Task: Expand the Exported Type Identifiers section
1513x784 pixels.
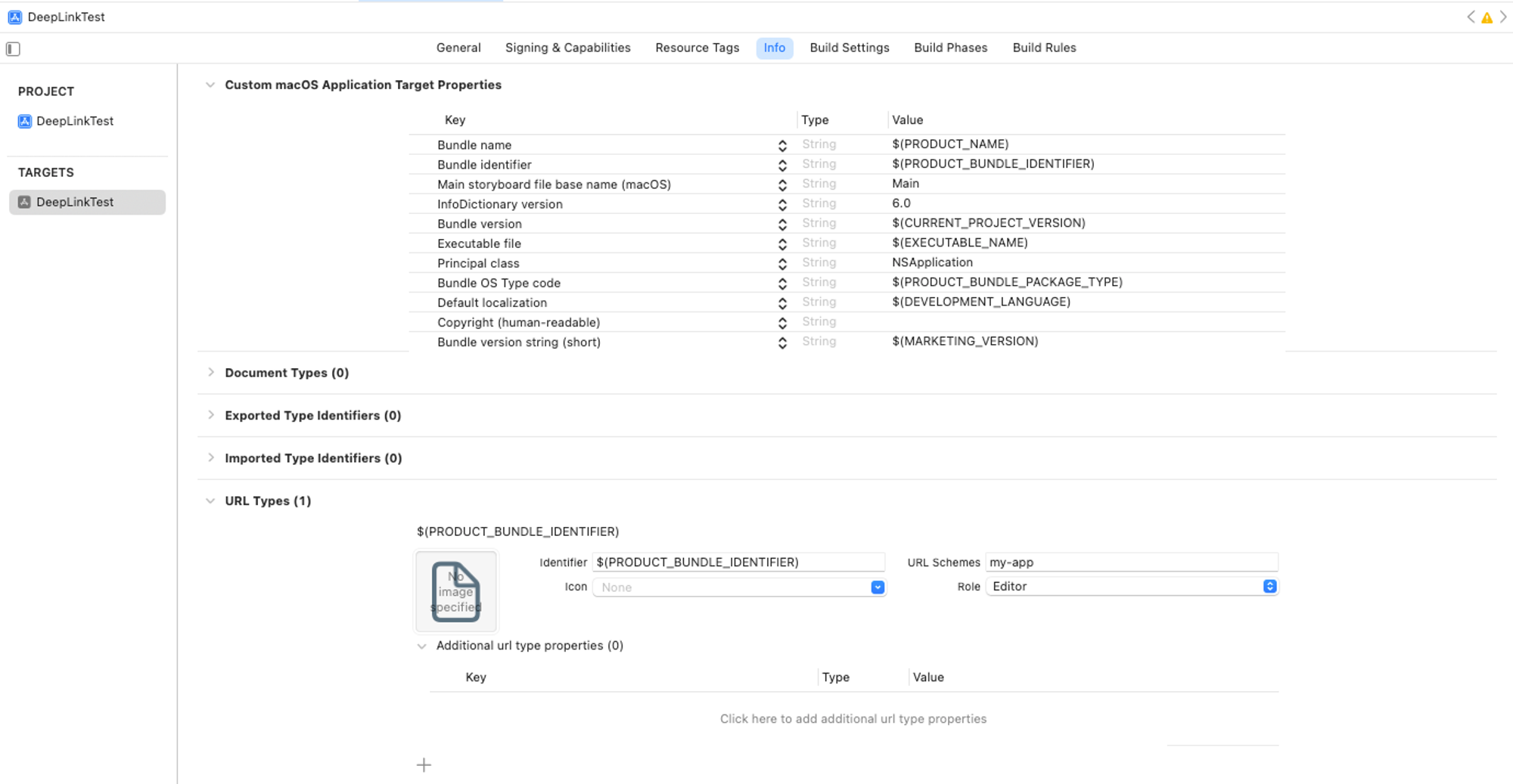Action: [x=210, y=415]
